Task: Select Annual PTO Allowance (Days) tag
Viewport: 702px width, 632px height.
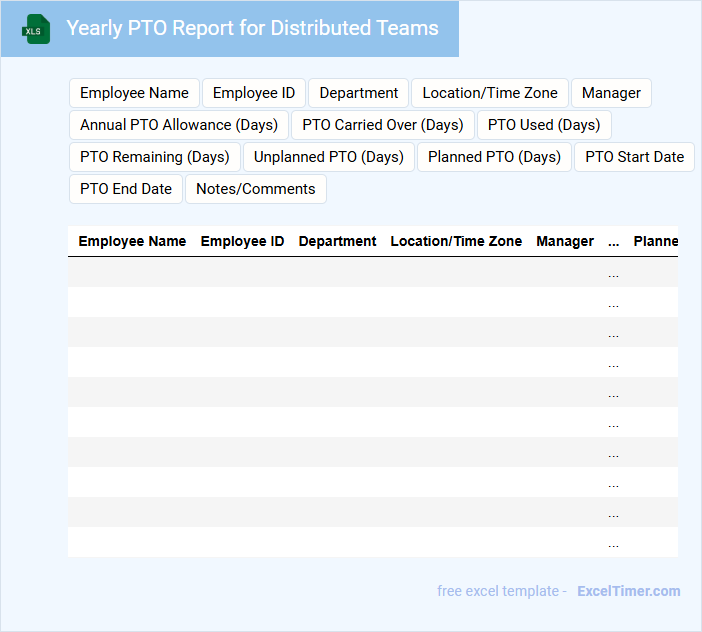Action: click(x=179, y=125)
